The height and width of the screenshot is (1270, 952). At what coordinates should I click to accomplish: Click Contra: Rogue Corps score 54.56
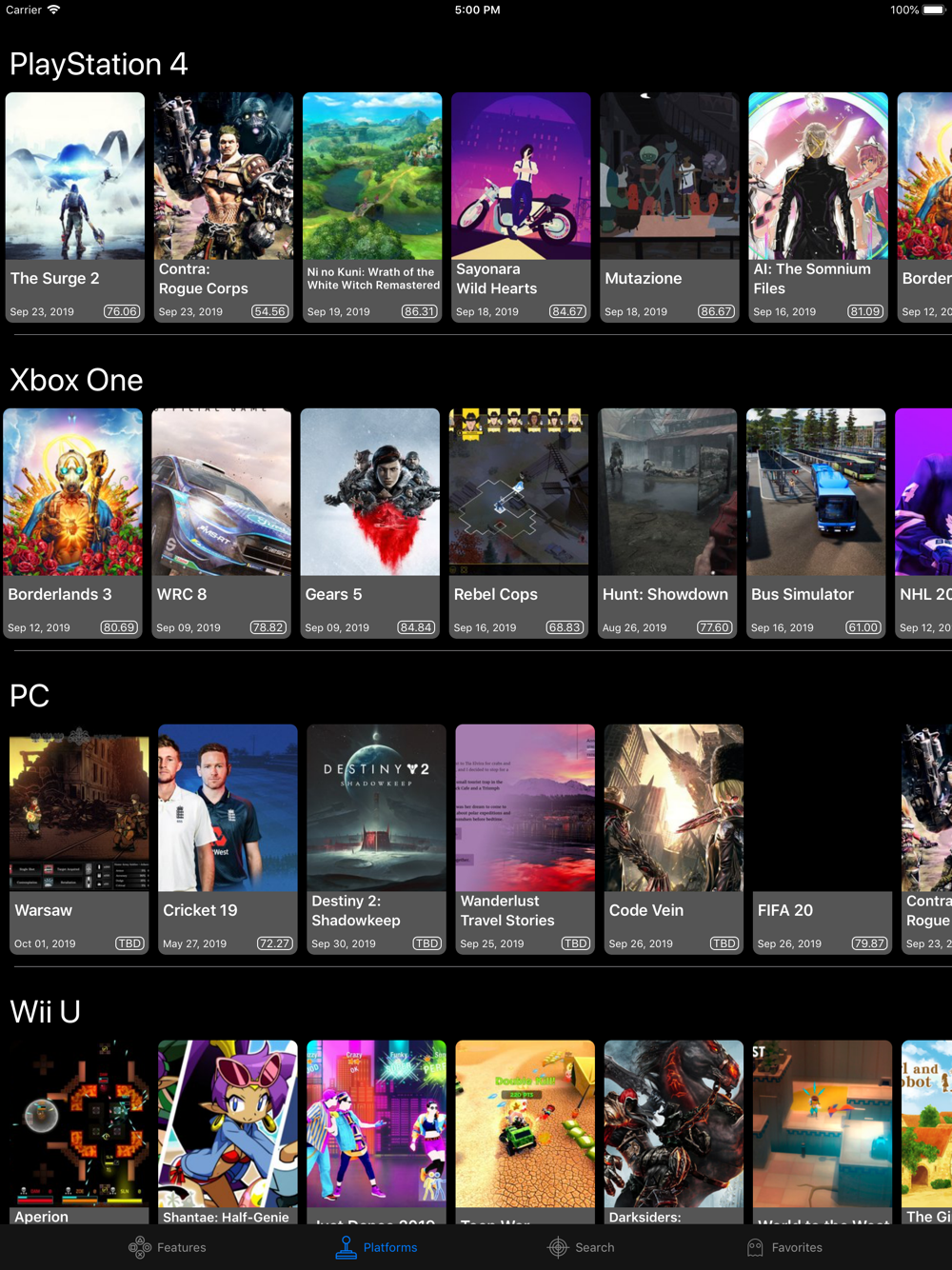point(270,311)
